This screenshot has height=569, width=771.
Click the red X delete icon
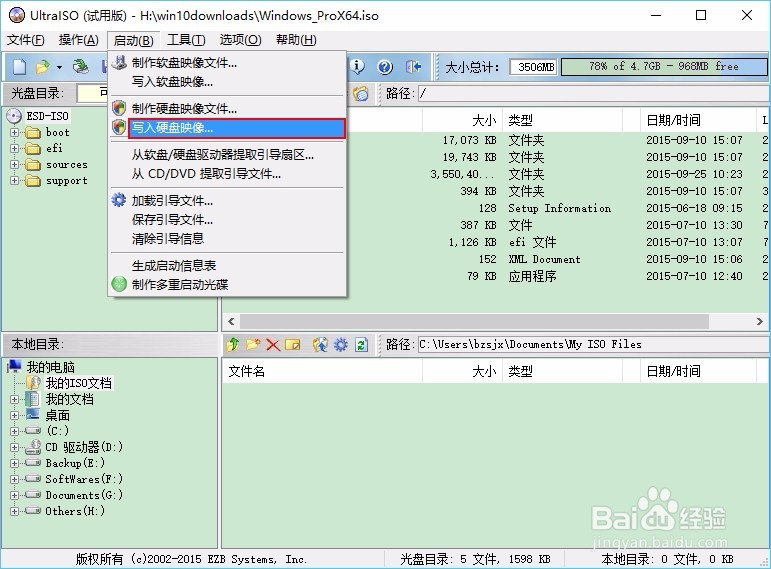[x=273, y=345]
